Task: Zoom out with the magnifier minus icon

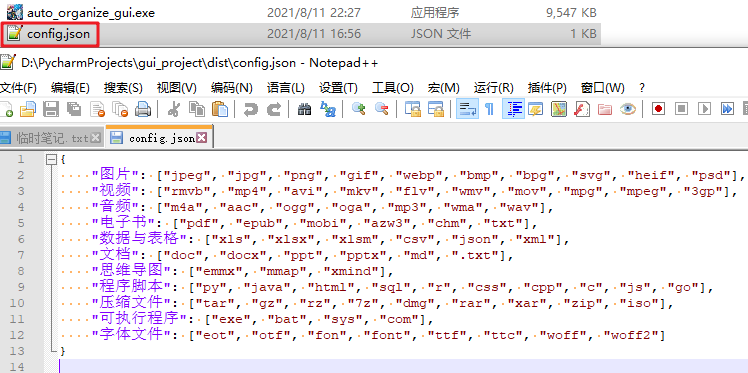Action: click(381, 109)
